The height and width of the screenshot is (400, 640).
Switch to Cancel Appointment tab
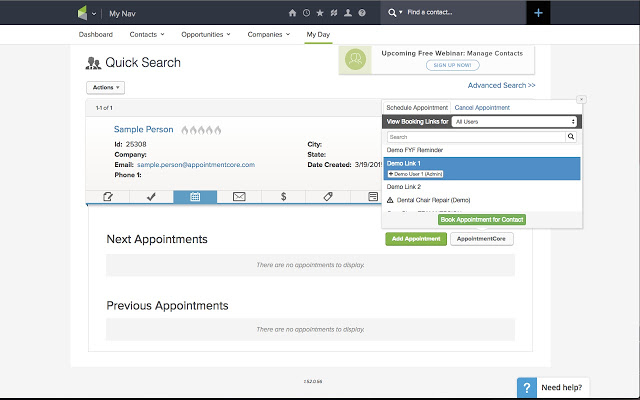click(482, 108)
